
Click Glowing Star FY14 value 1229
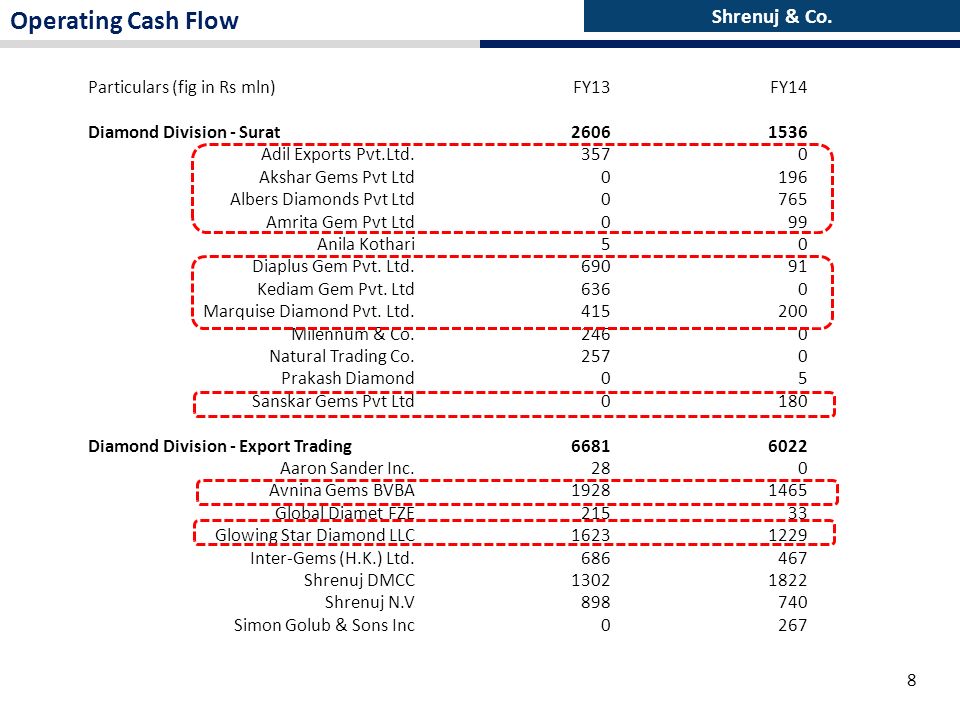788,535
